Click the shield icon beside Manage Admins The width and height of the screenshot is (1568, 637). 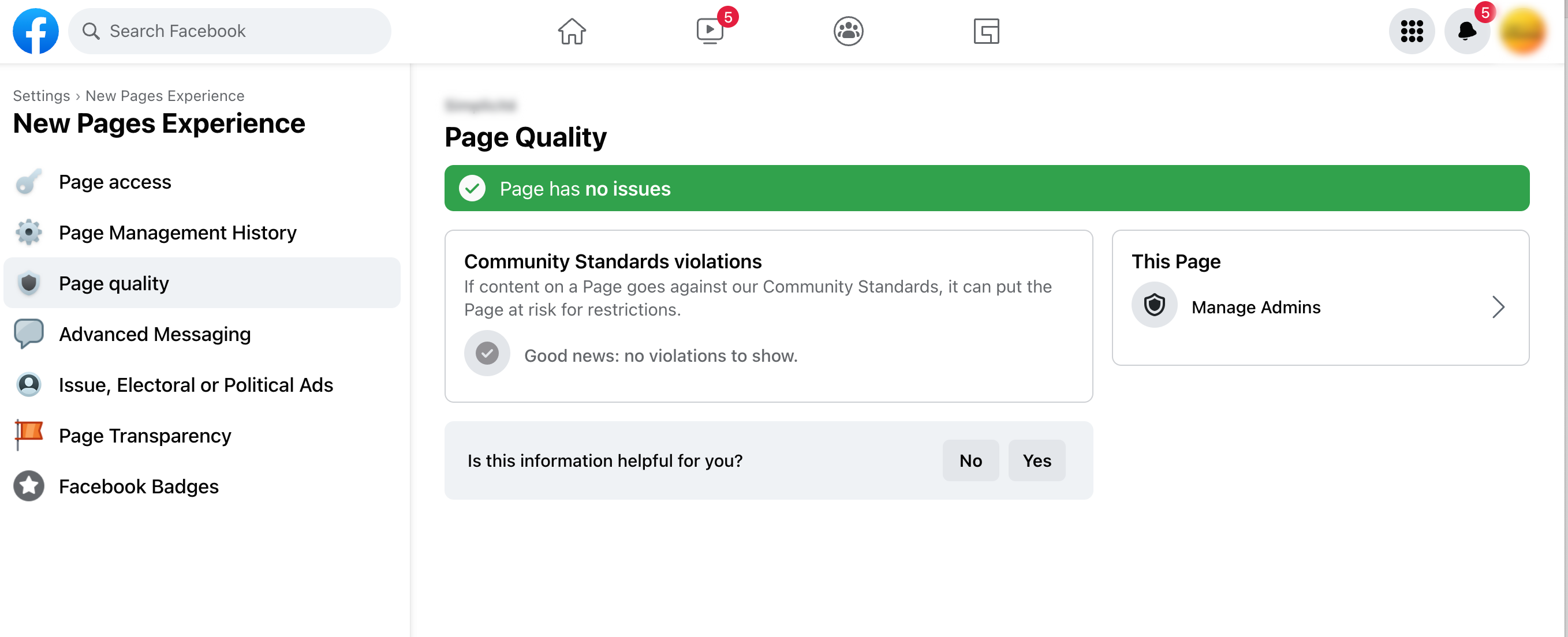click(1154, 305)
